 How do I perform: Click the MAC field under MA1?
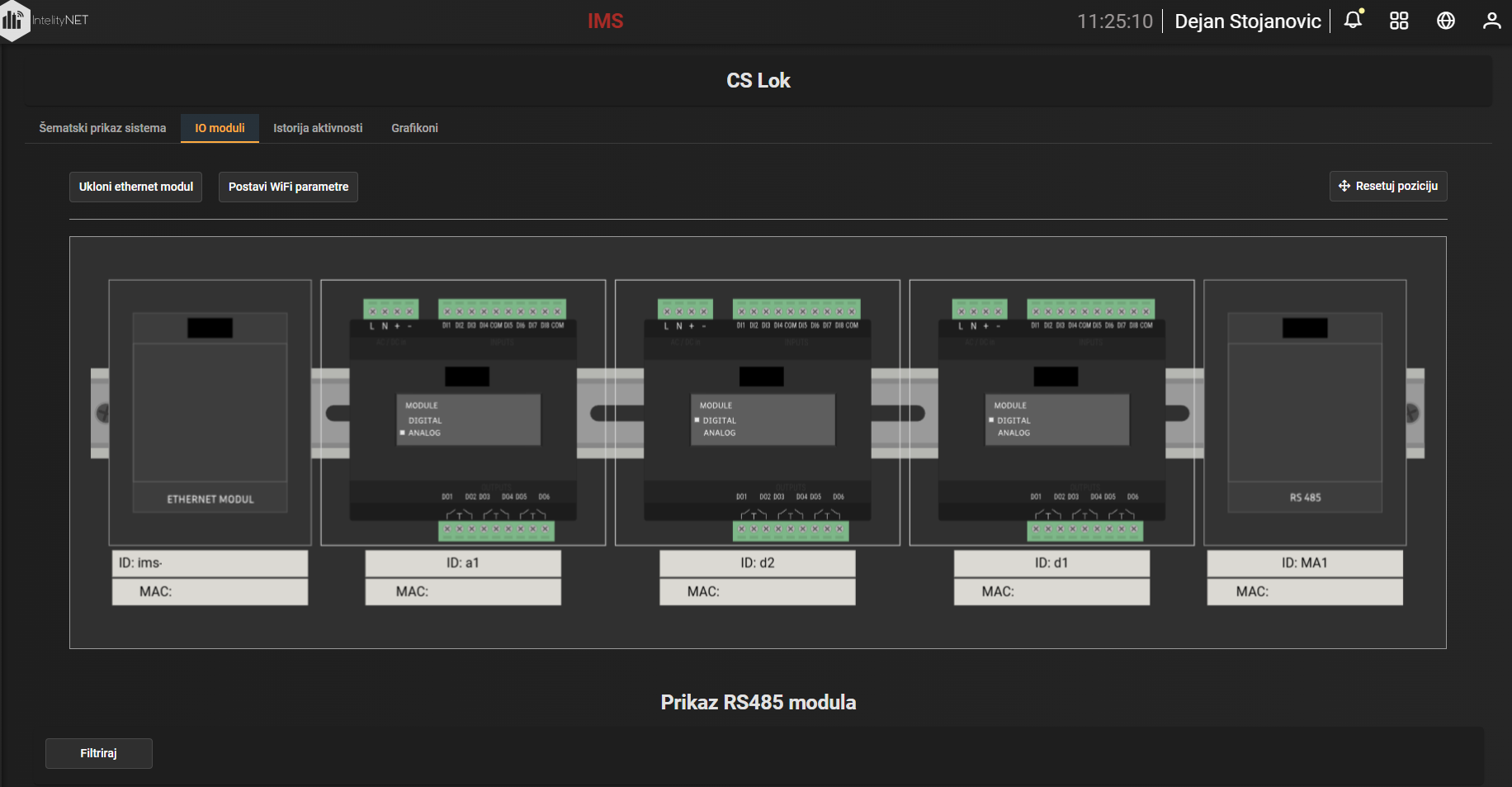point(1305,591)
